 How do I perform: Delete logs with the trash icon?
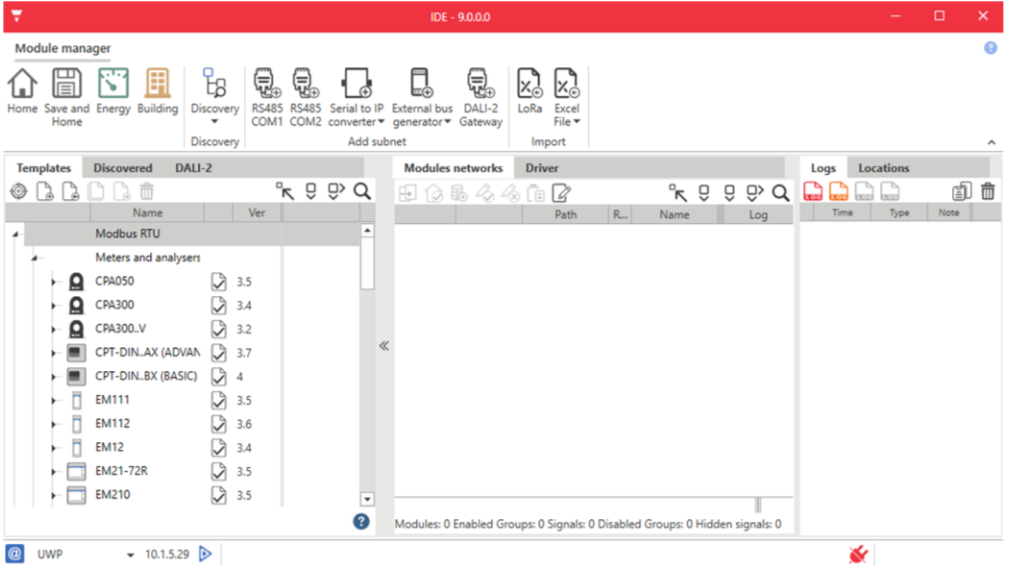tap(988, 192)
